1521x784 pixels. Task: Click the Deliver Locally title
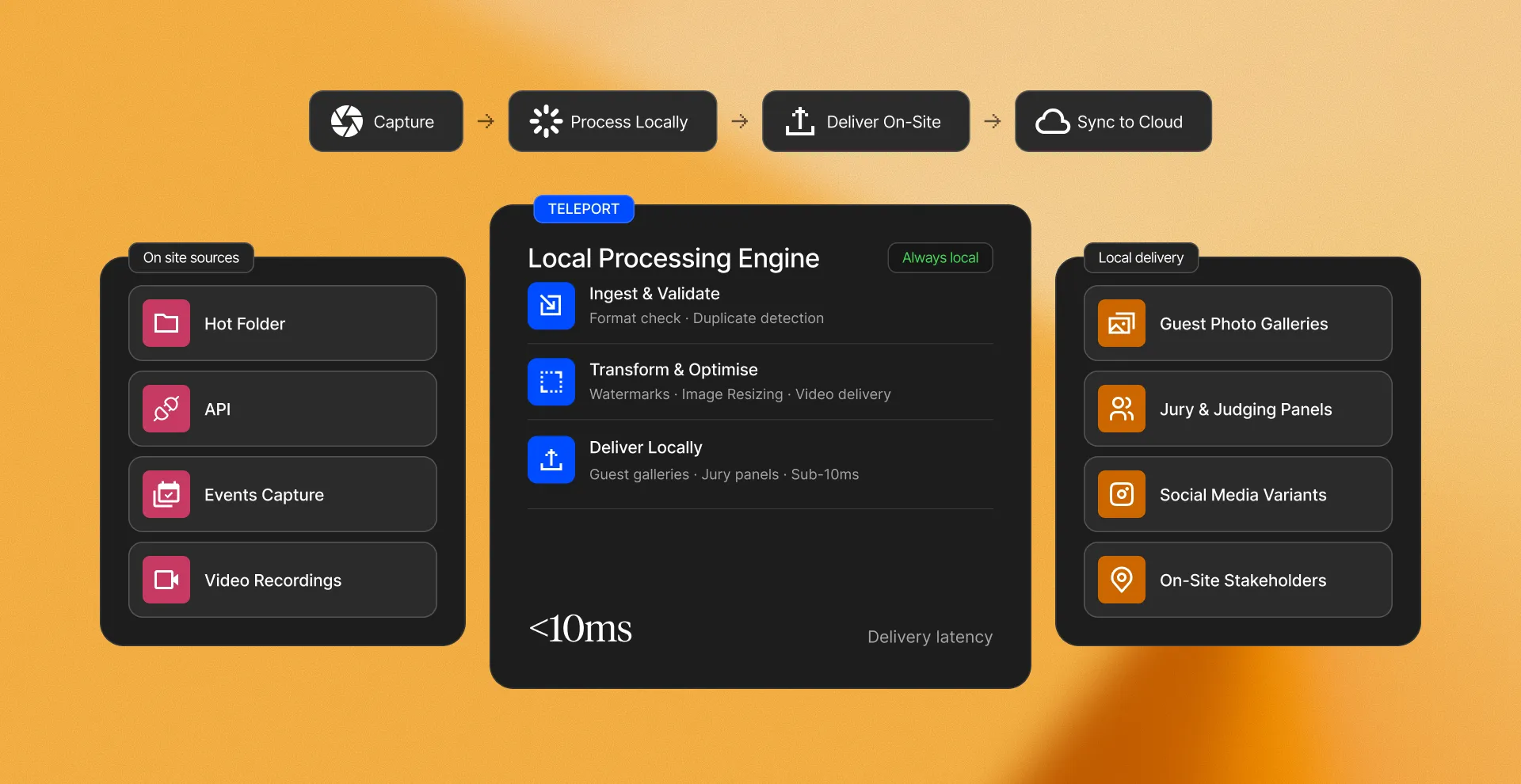point(646,447)
